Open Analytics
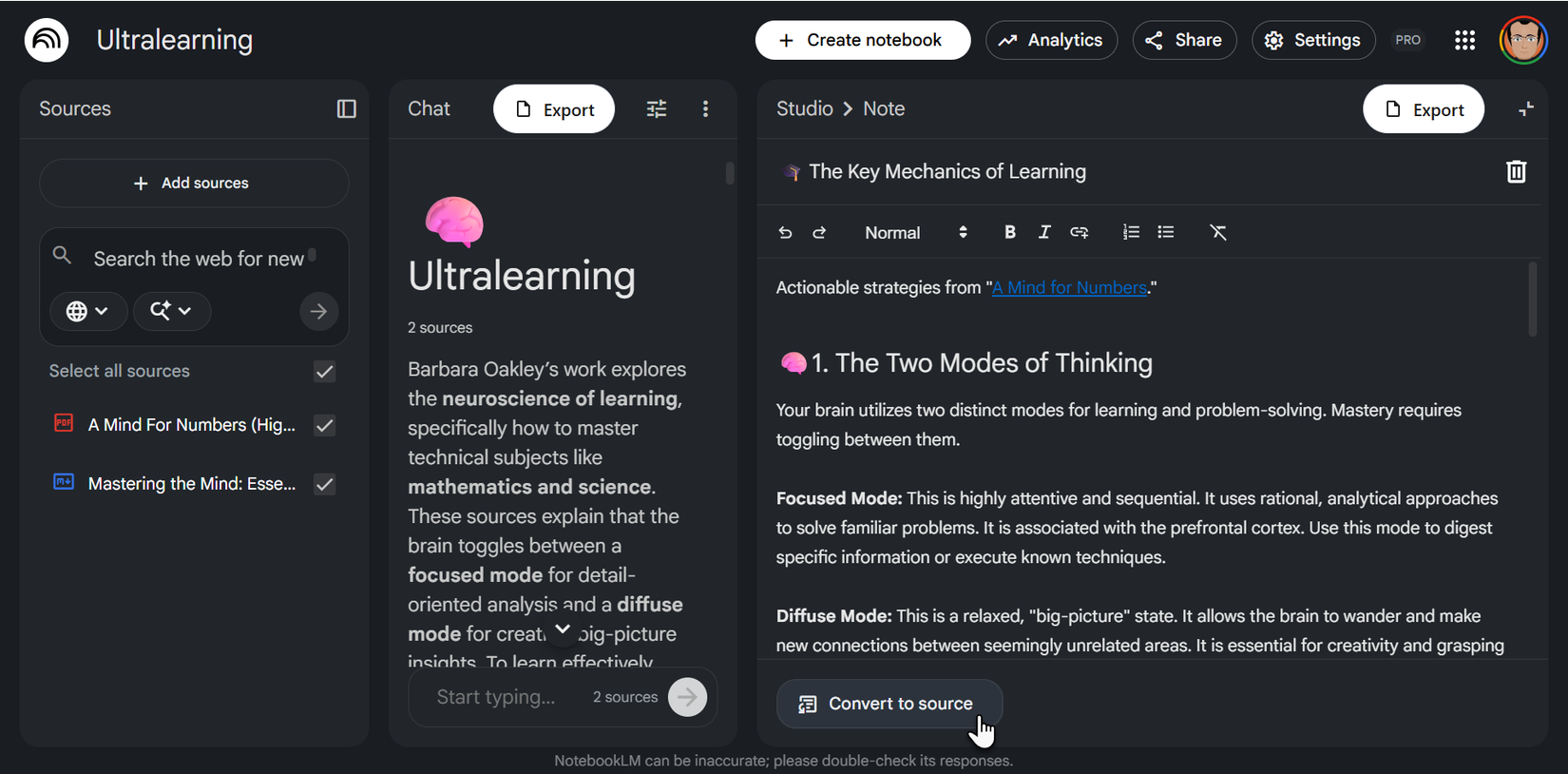This screenshot has width=1568, height=774. (x=1051, y=40)
